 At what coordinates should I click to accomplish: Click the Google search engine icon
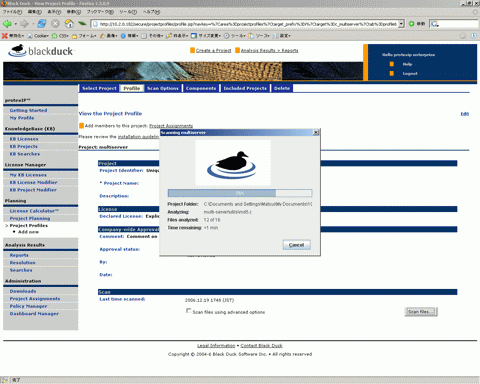tap(434, 24)
